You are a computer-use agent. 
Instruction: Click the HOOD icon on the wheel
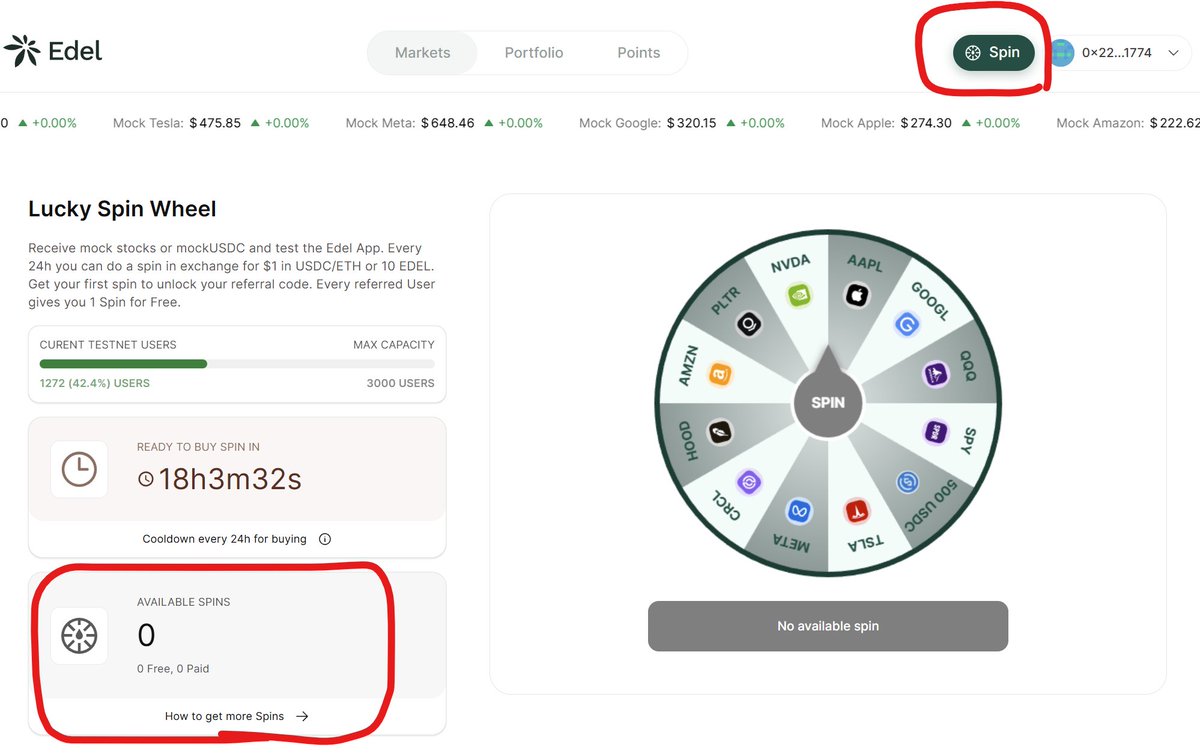tap(720, 432)
